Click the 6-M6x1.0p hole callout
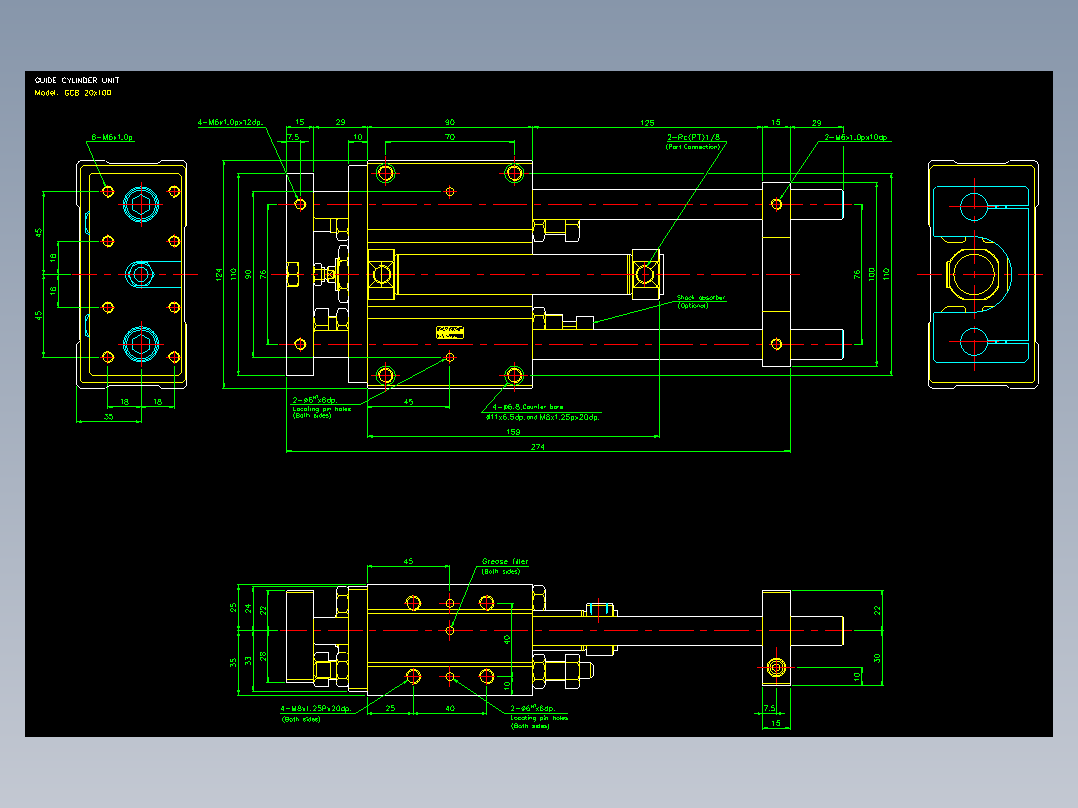 pyautogui.click(x=112, y=138)
